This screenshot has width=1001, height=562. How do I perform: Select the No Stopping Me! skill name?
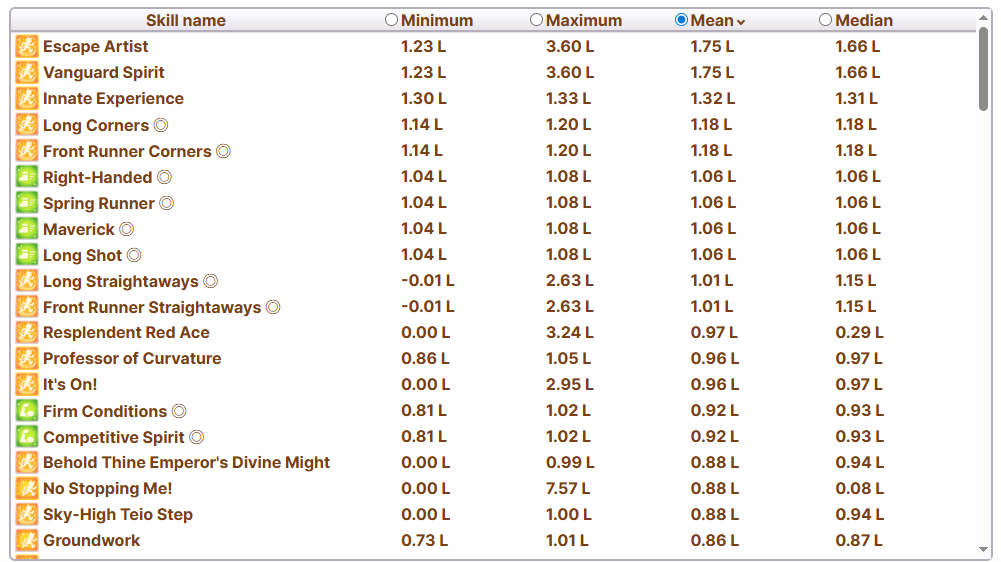click(108, 489)
